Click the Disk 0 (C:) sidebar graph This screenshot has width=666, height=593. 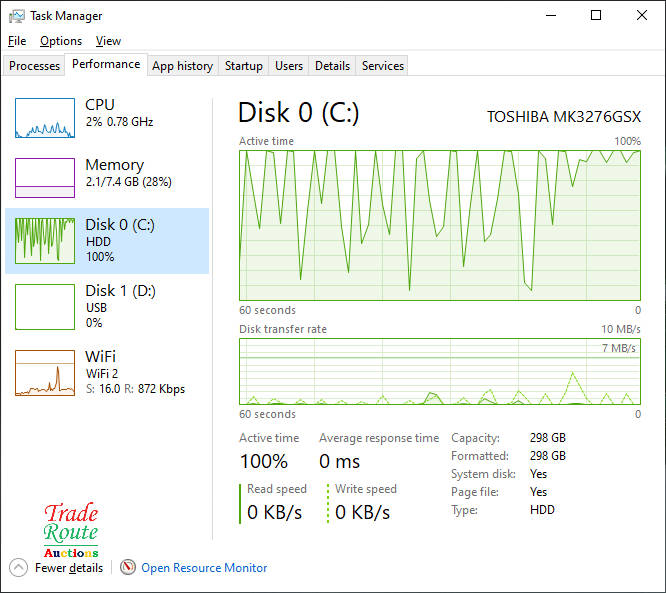click(45, 241)
